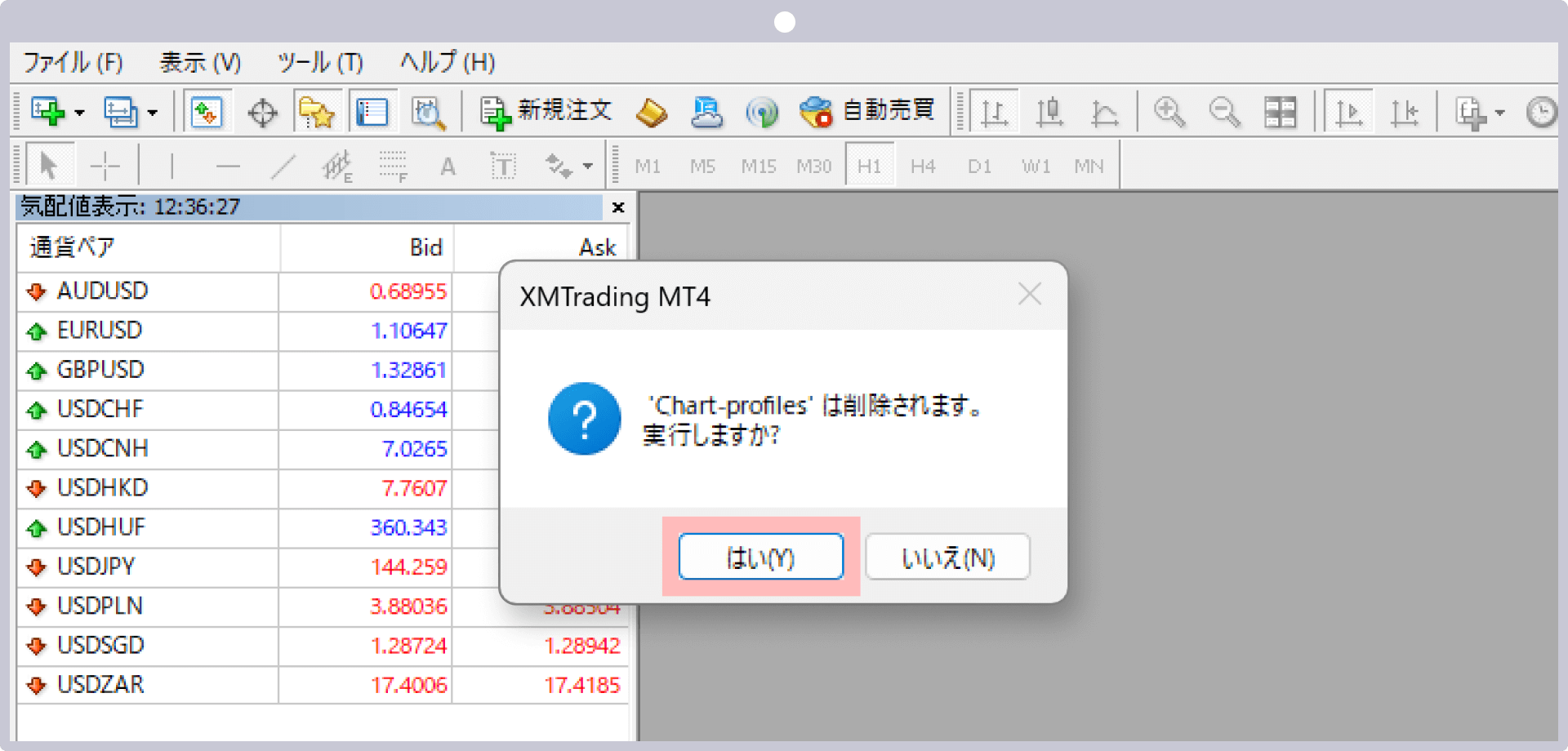Select the equidistant channel tool
The height and width of the screenshot is (751, 1568).
click(x=337, y=167)
